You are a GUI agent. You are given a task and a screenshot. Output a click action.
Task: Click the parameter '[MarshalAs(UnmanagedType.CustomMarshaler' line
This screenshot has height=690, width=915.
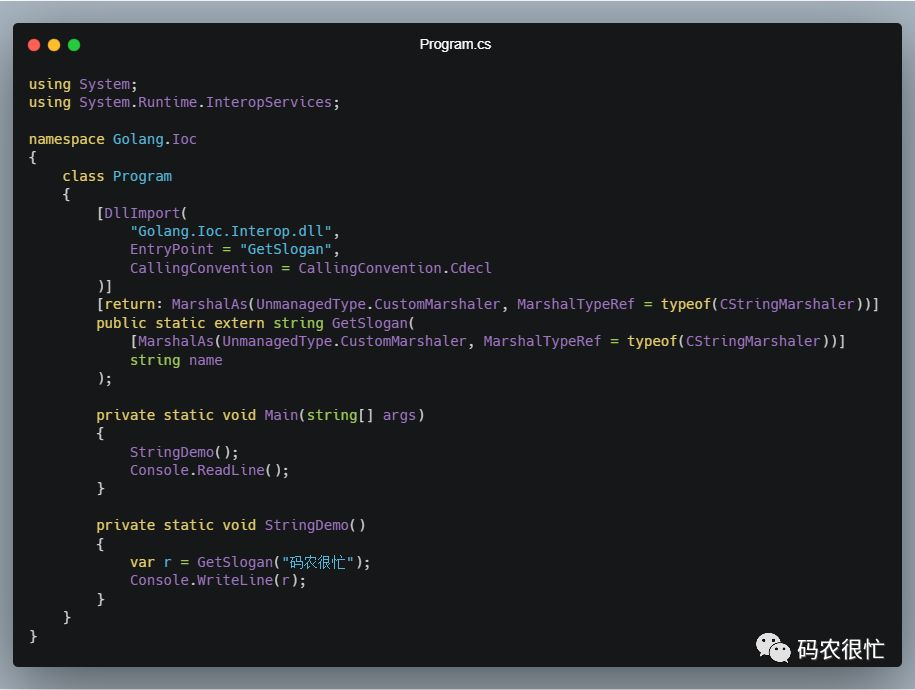pyautogui.click(x=487, y=341)
